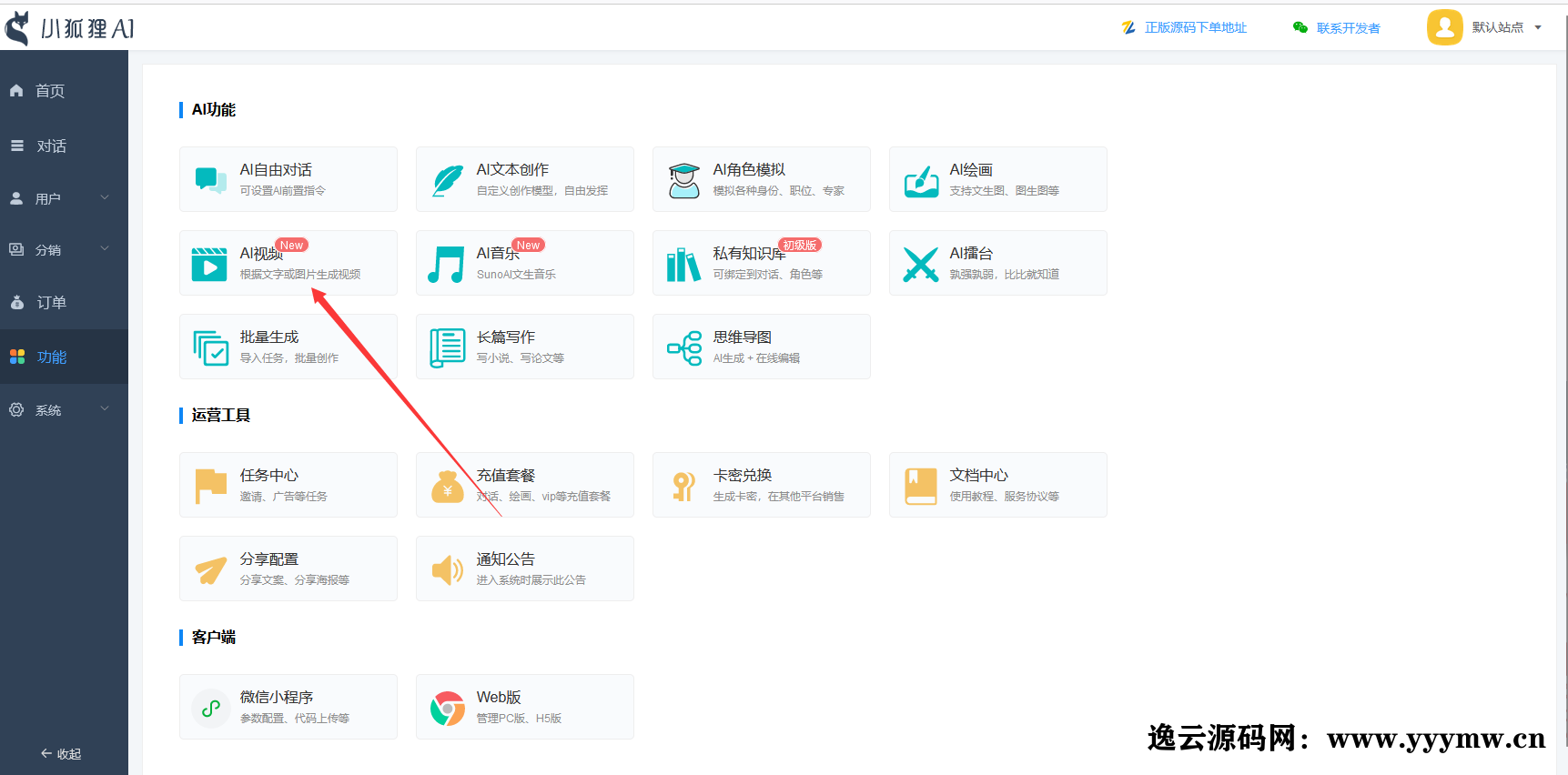Open 私有知识库 feature title

(749, 254)
